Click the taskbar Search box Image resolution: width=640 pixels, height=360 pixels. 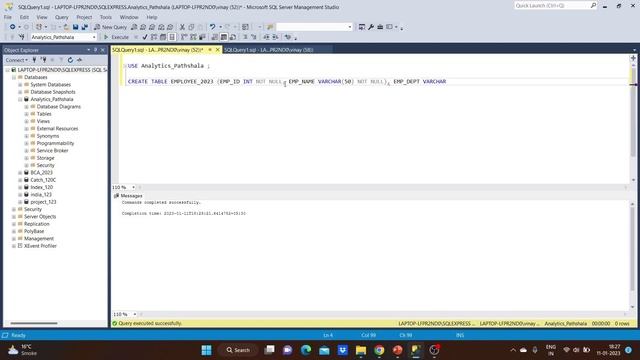(238, 350)
